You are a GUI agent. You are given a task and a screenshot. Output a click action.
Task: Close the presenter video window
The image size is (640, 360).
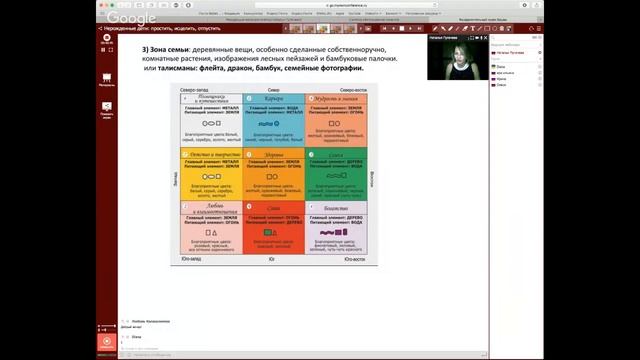(485, 38)
